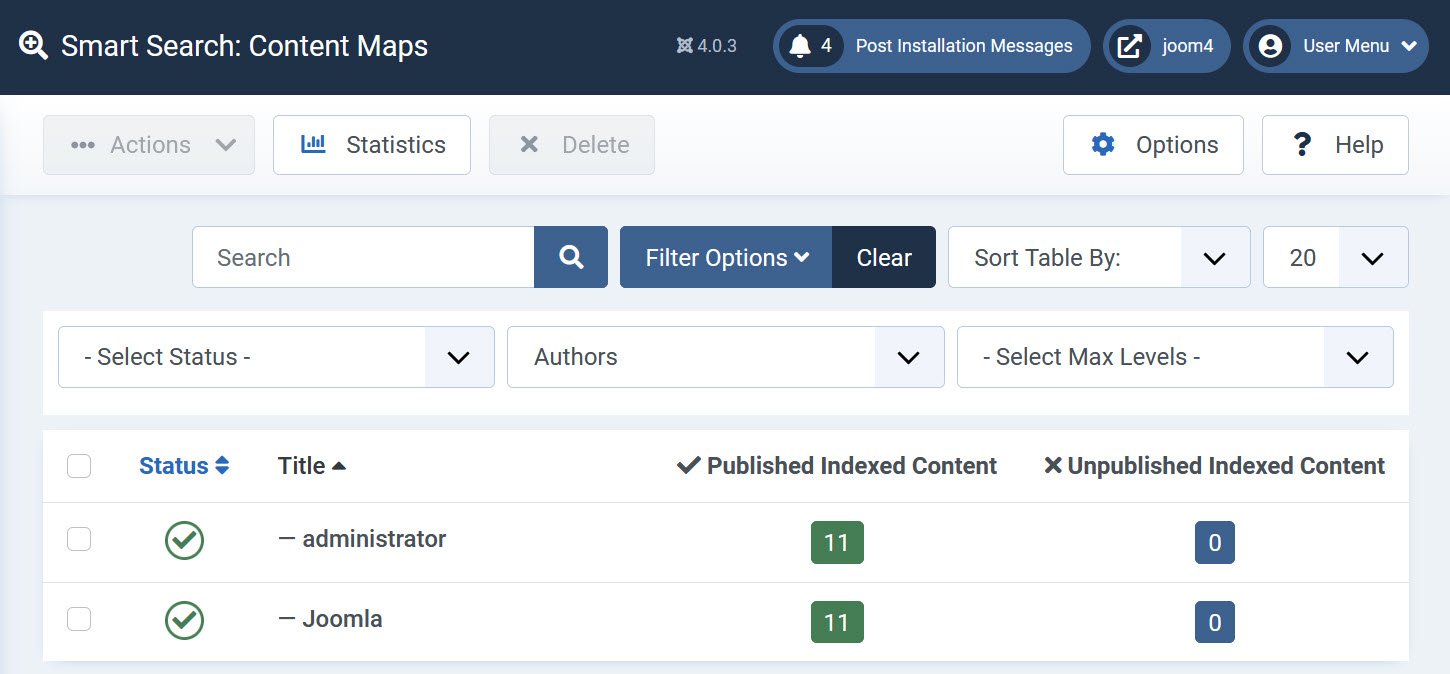
Task: Click the Post Installation Messages bell icon
Action: click(x=799, y=46)
